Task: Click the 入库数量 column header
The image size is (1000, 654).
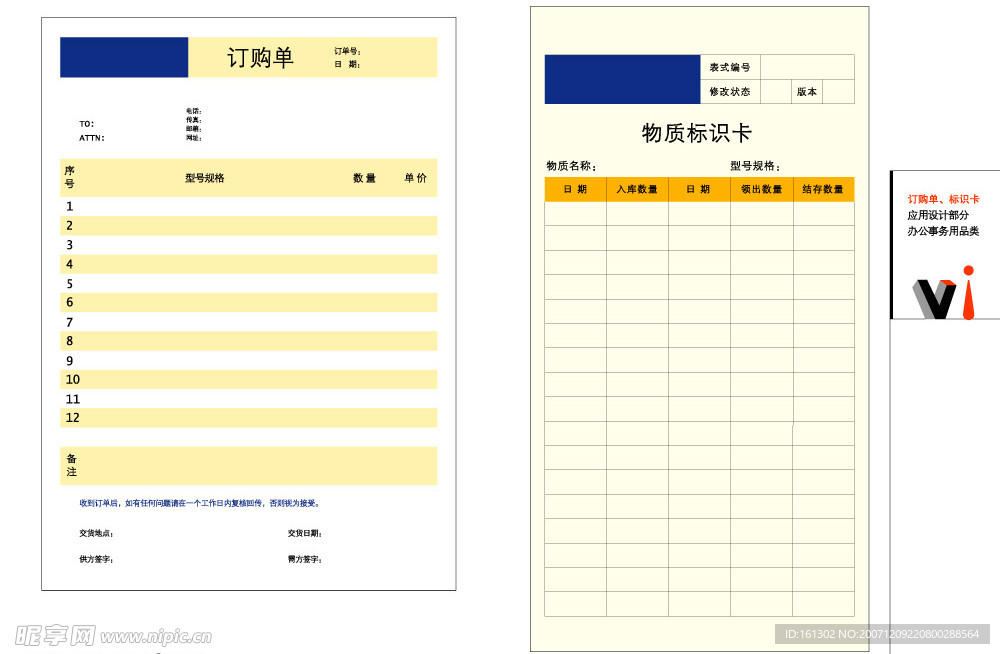Action: pos(637,190)
